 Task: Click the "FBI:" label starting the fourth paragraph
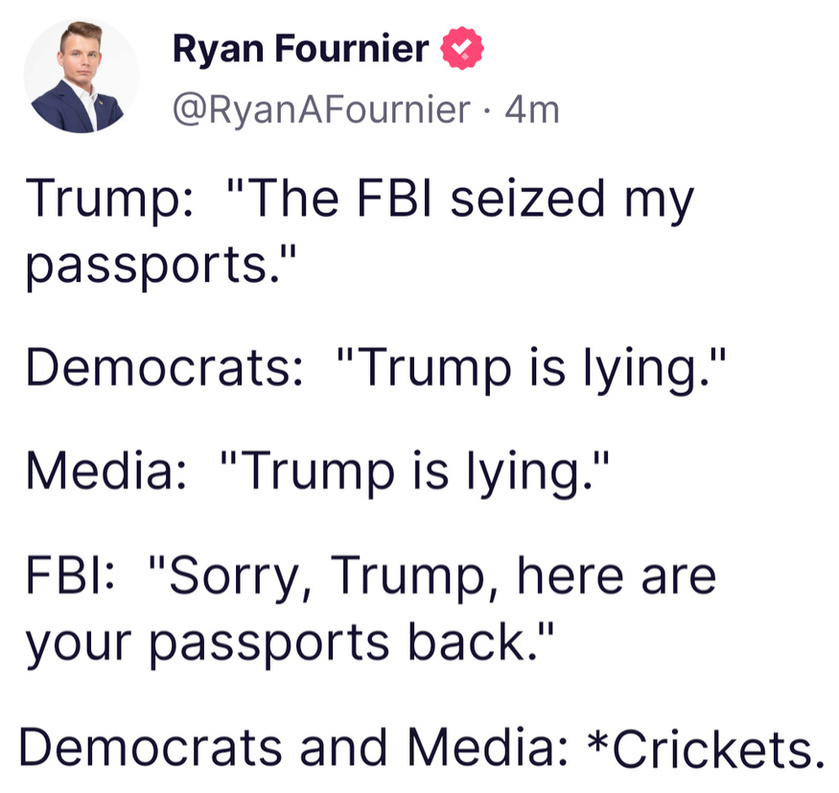coord(70,576)
